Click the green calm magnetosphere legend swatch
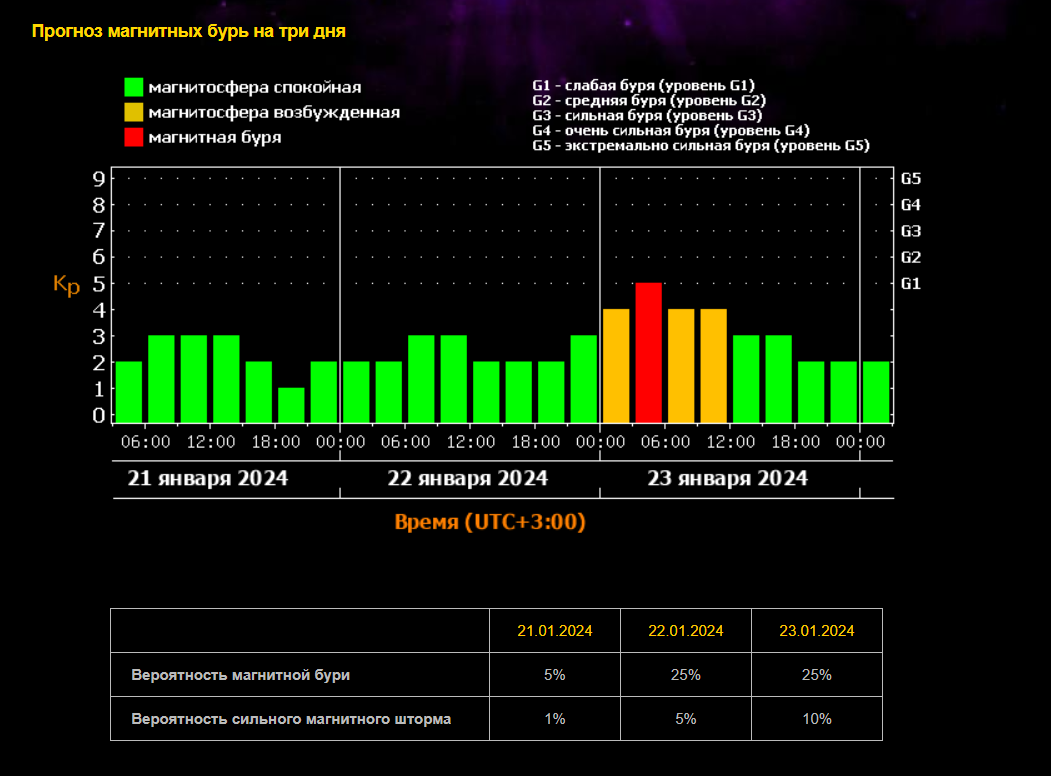Viewport: 1051px width, 776px height. tap(134, 88)
